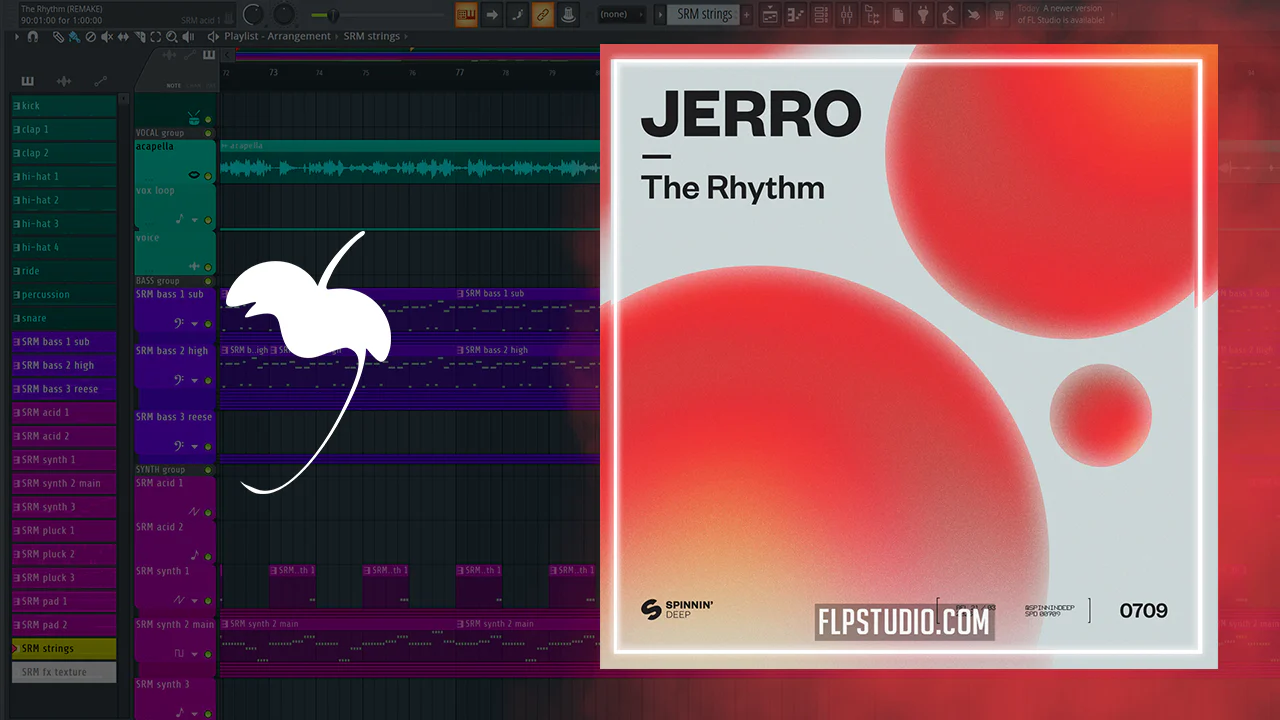This screenshot has width=1280, height=720.
Task: Click bar 77 on the playlist timeline ruler
Action: point(460,73)
